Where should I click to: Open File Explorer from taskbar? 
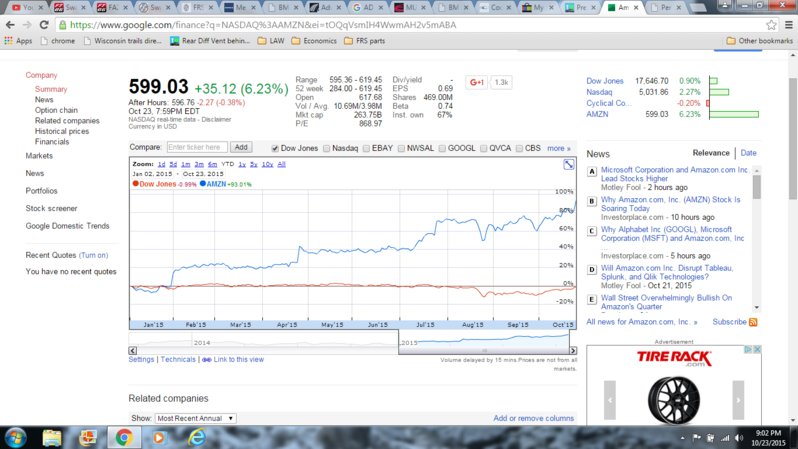pos(52,438)
